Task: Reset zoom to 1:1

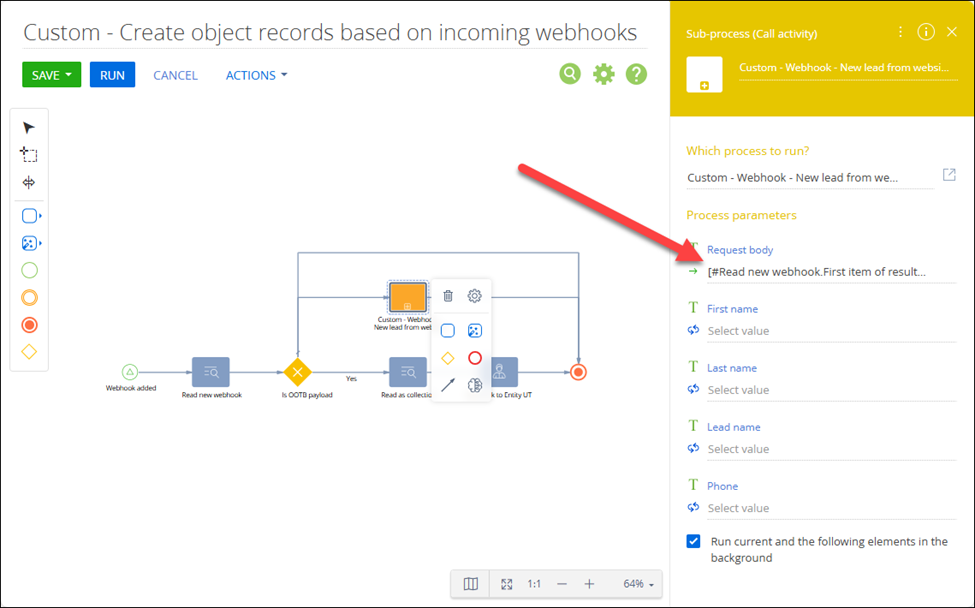Action: pyautogui.click(x=535, y=584)
